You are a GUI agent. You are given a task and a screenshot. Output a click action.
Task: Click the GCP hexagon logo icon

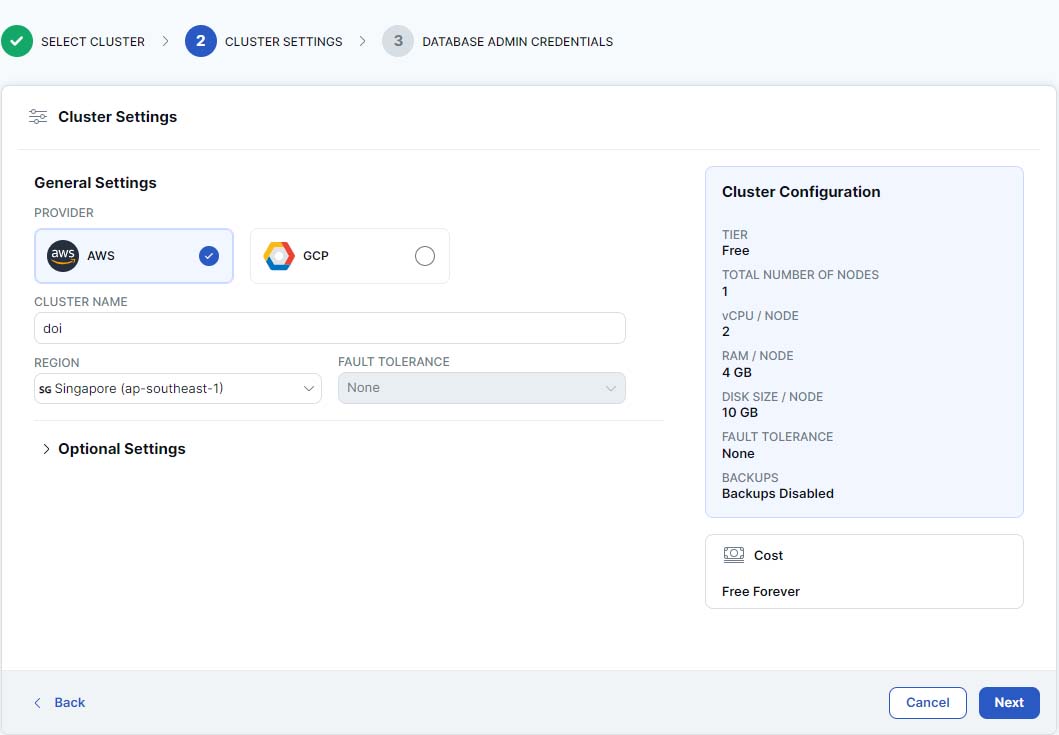tap(279, 256)
